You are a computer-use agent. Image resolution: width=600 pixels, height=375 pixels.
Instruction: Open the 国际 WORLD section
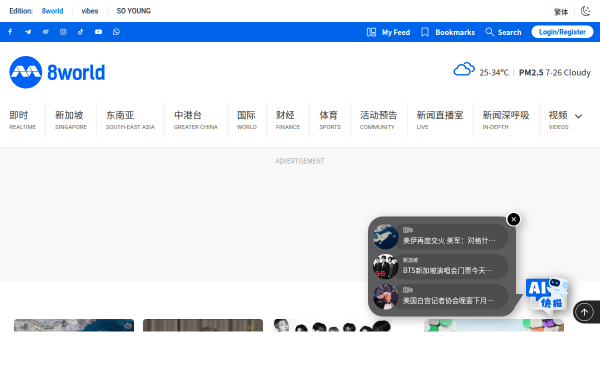click(x=246, y=120)
